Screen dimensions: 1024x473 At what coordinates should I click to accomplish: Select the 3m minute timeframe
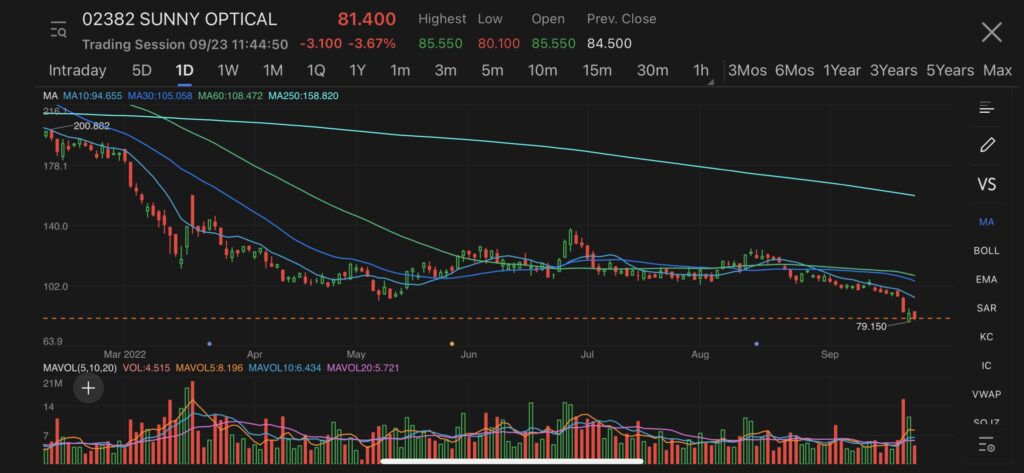[445, 70]
